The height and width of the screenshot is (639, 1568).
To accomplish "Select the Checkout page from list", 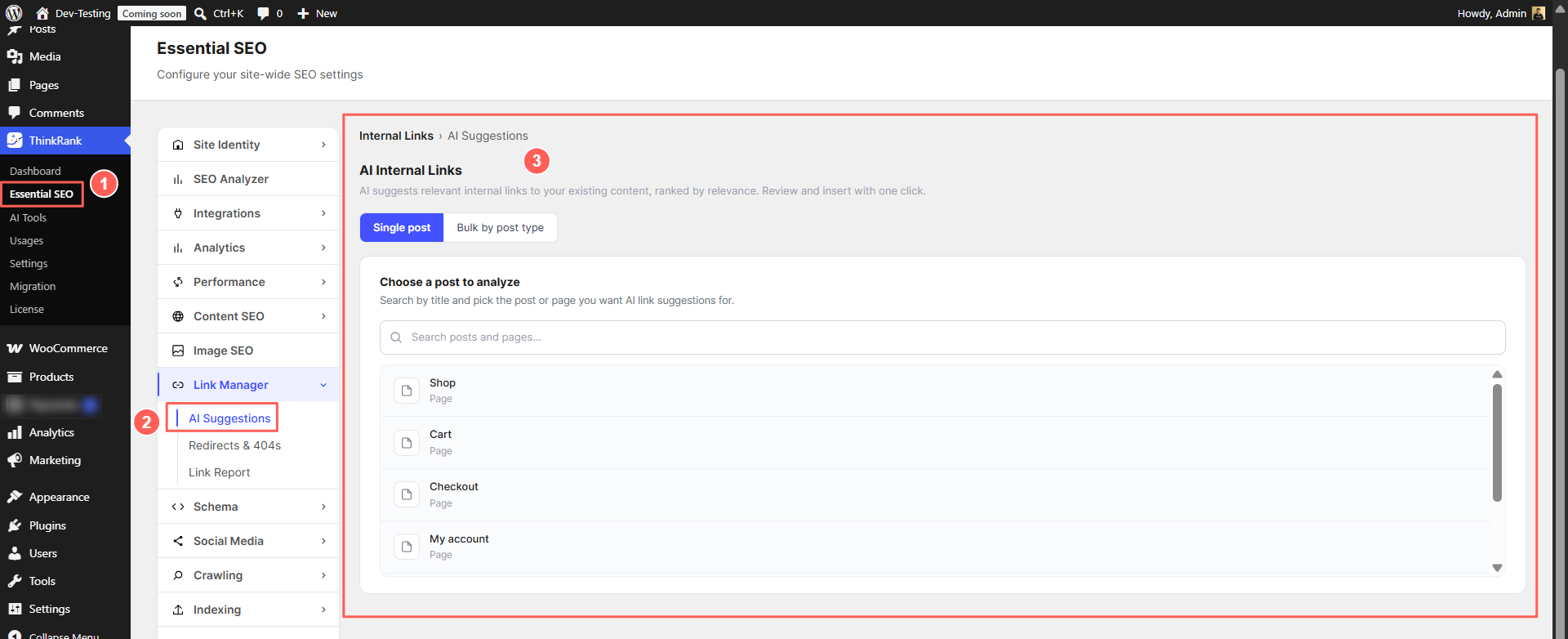I will pyautogui.click(x=934, y=494).
